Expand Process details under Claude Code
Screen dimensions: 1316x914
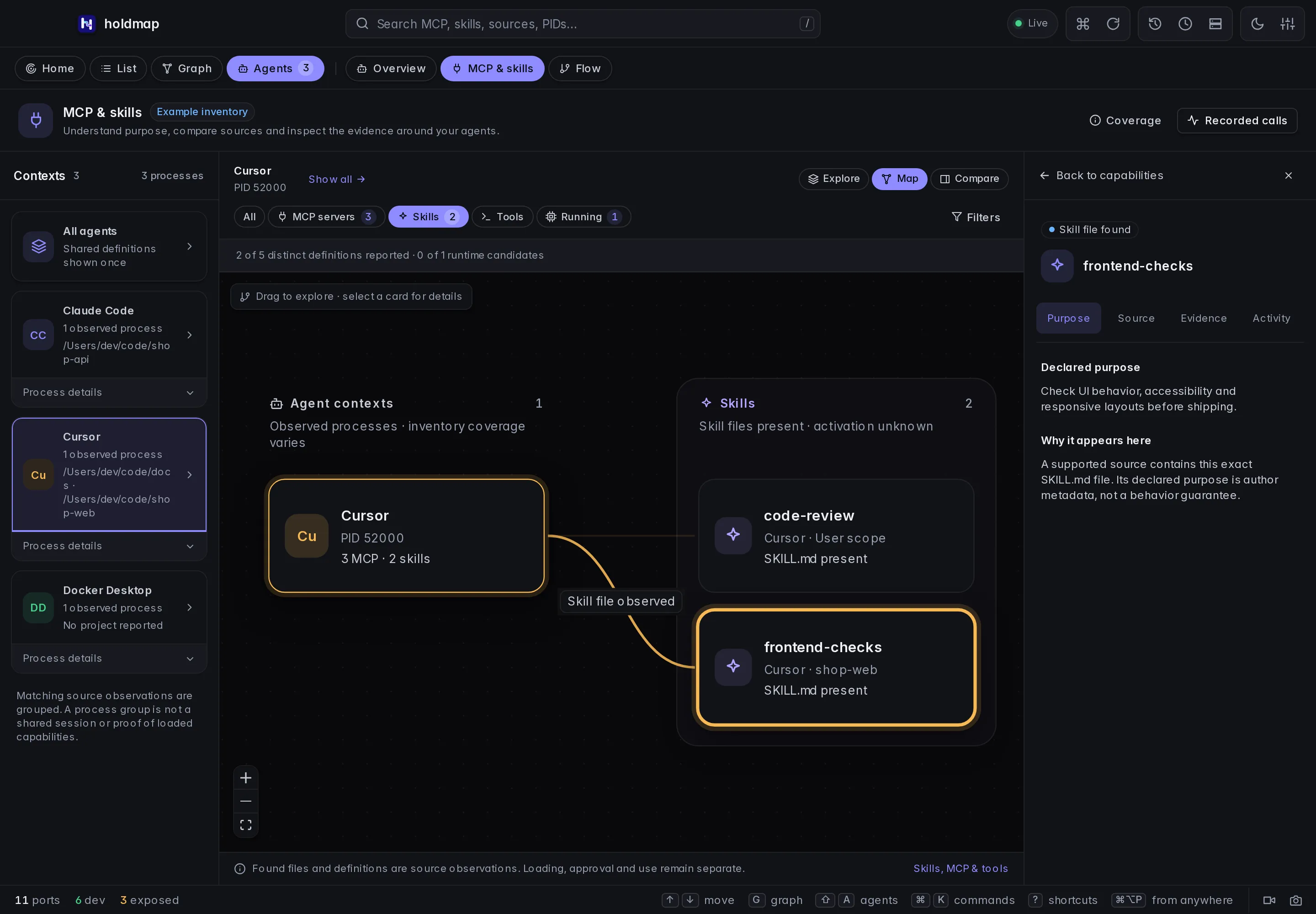point(109,392)
